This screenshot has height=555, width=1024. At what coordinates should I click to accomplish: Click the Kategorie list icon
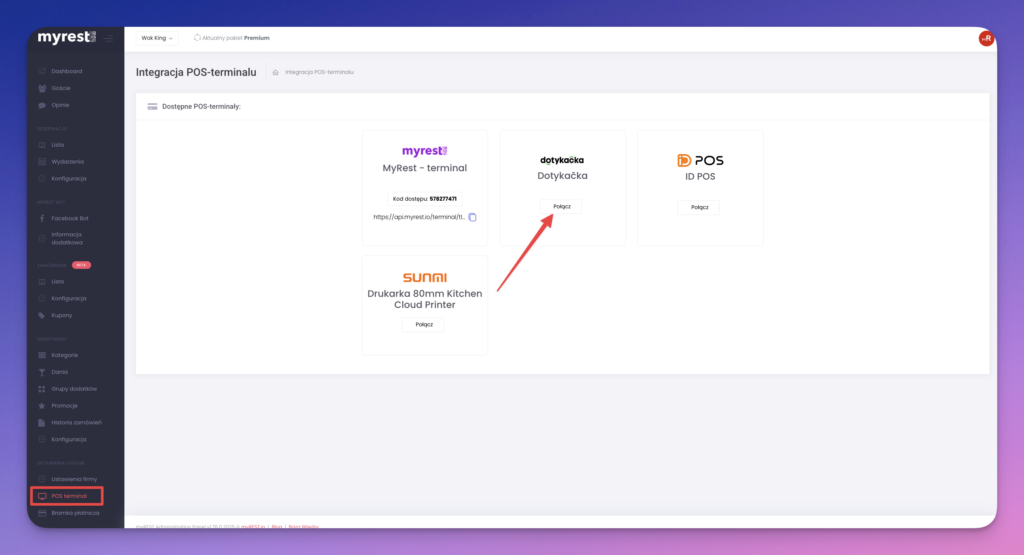pyautogui.click(x=42, y=355)
